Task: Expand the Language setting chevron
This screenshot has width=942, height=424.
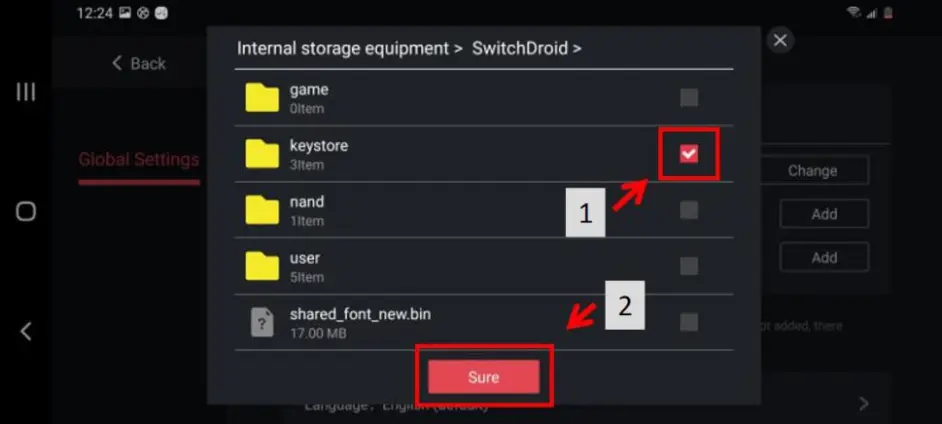Action: tap(863, 403)
